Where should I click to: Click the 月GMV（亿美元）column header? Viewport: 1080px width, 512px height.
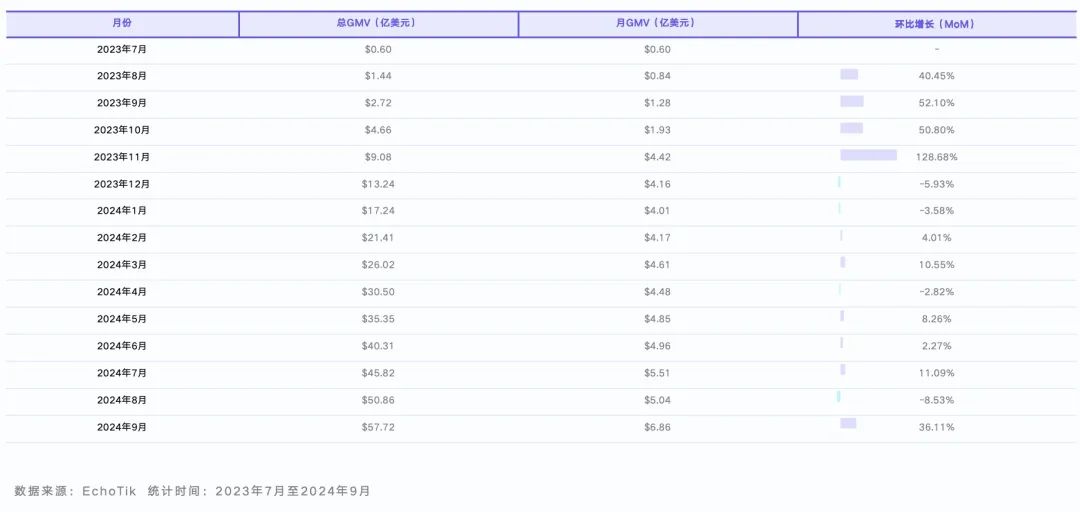(x=657, y=23)
